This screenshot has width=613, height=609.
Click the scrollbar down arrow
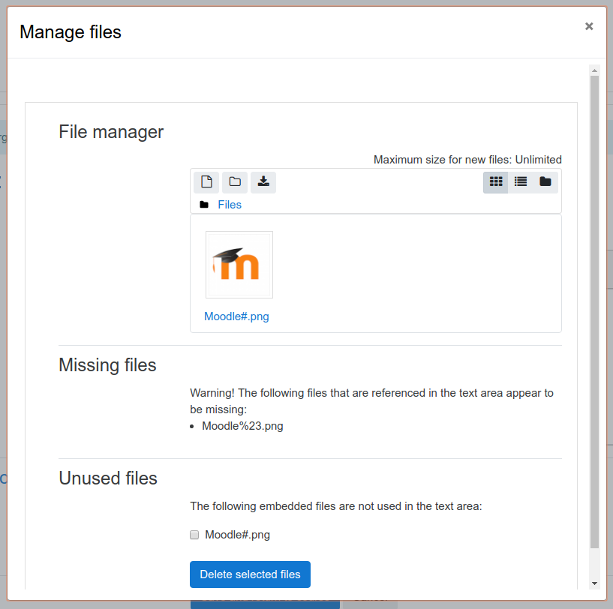click(x=594, y=583)
